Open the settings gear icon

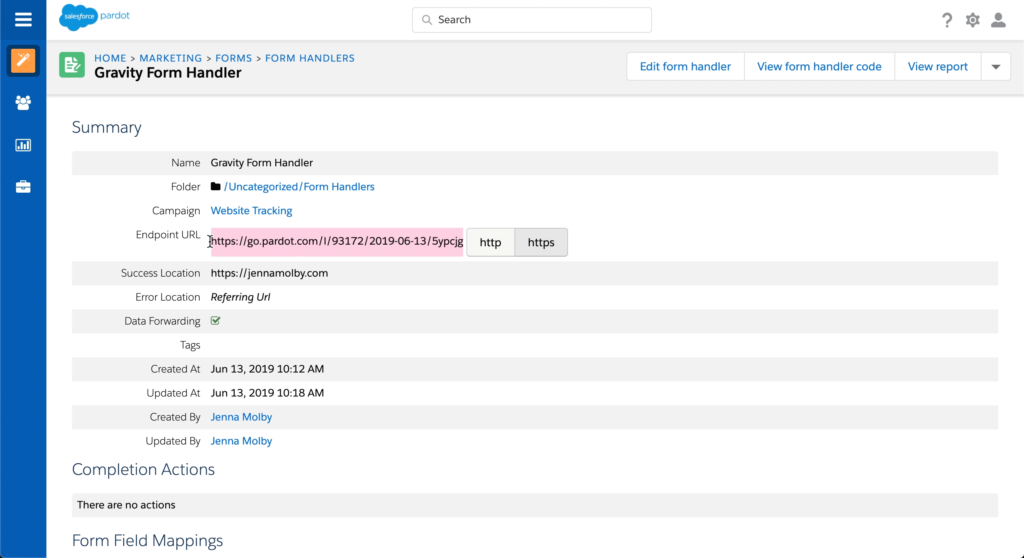point(972,20)
